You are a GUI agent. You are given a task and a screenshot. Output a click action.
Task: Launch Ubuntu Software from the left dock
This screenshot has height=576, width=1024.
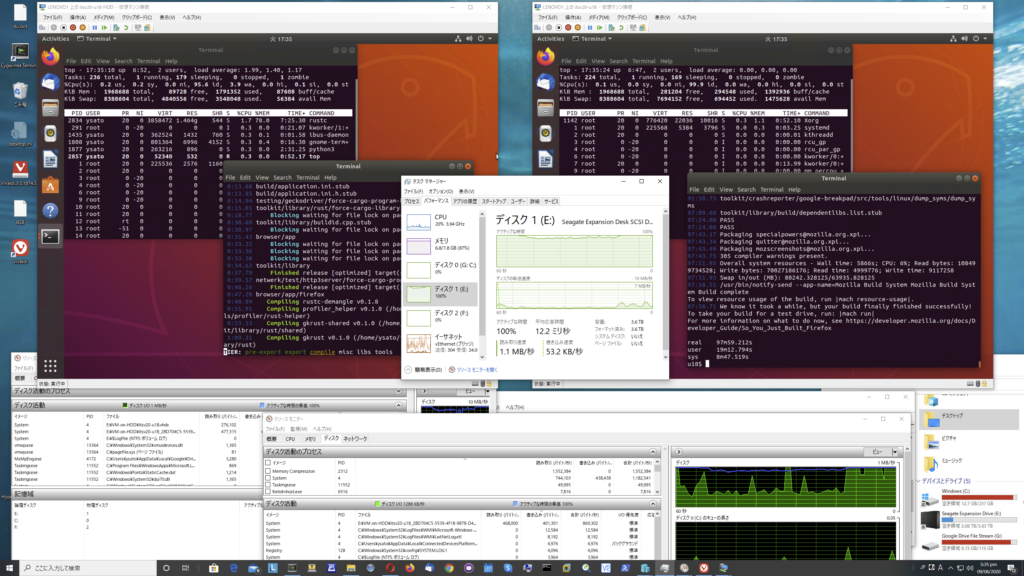pyautogui.click(x=51, y=185)
